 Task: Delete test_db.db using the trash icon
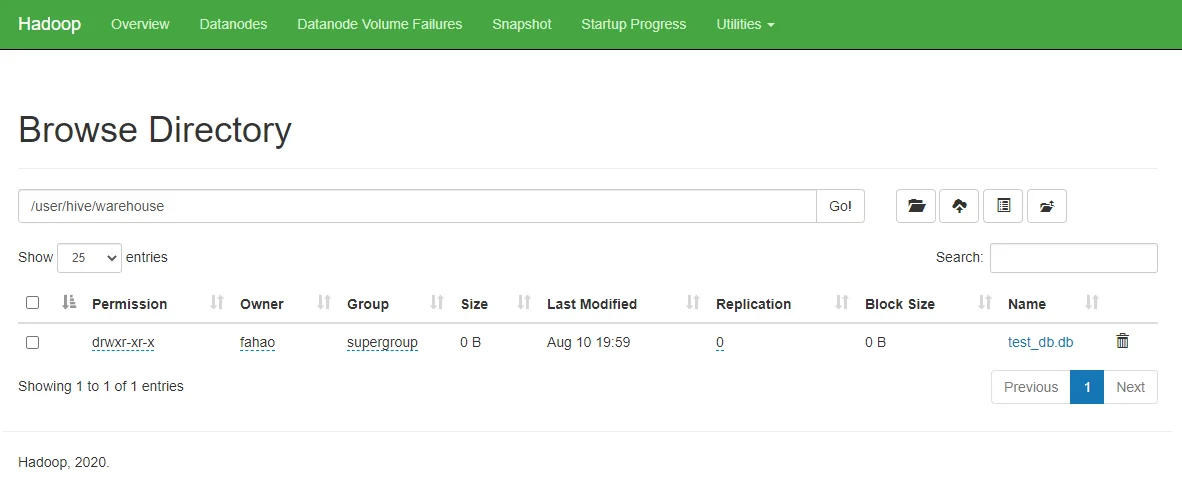tap(1122, 342)
